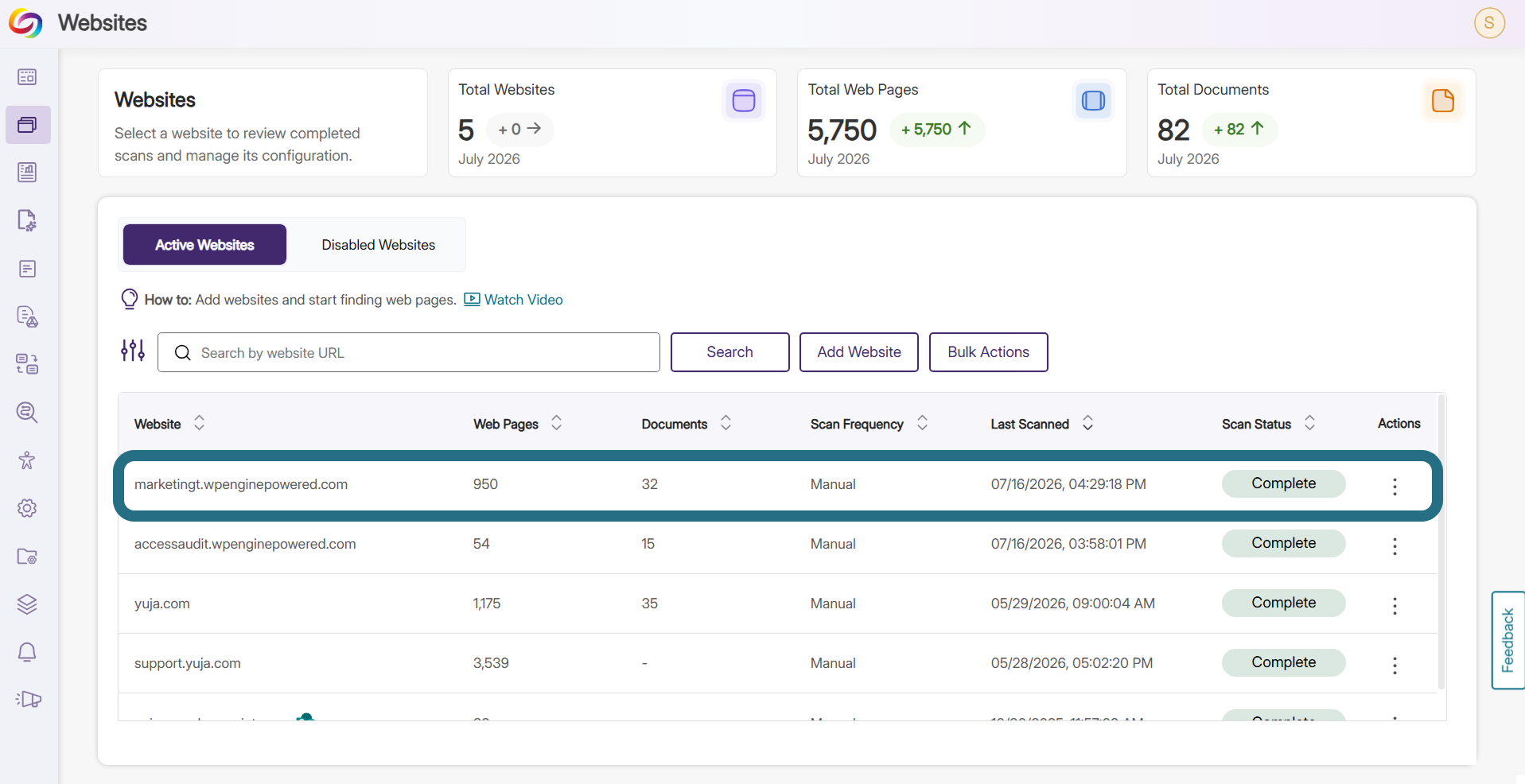Sort table by the Website column
This screenshot has height=784, width=1525.
[x=199, y=423]
